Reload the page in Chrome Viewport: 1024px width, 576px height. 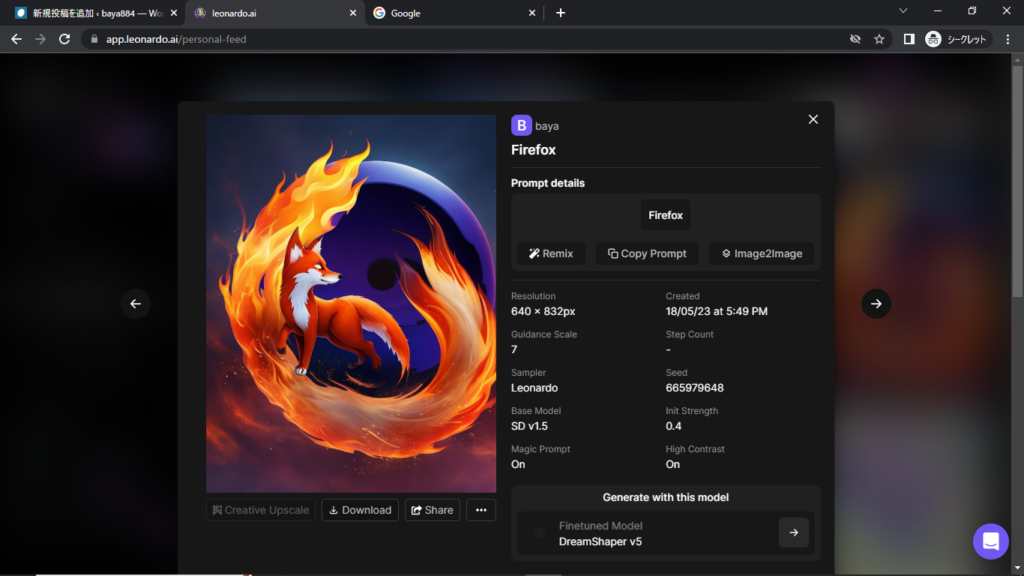[65, 39]
